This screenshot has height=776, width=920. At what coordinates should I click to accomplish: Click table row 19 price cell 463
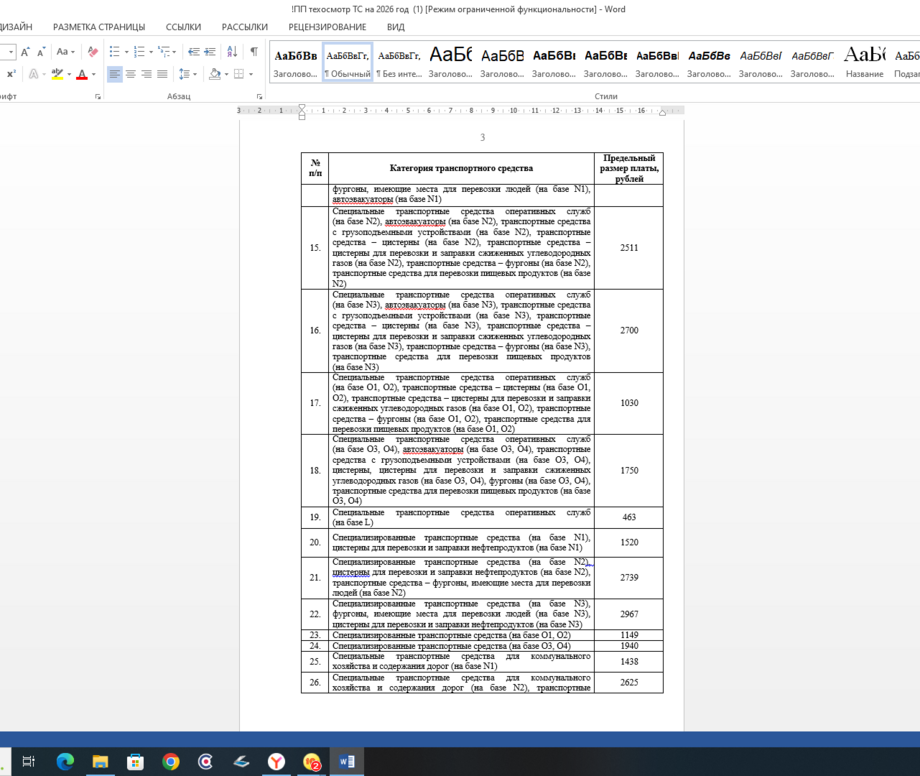click(628, 518)
